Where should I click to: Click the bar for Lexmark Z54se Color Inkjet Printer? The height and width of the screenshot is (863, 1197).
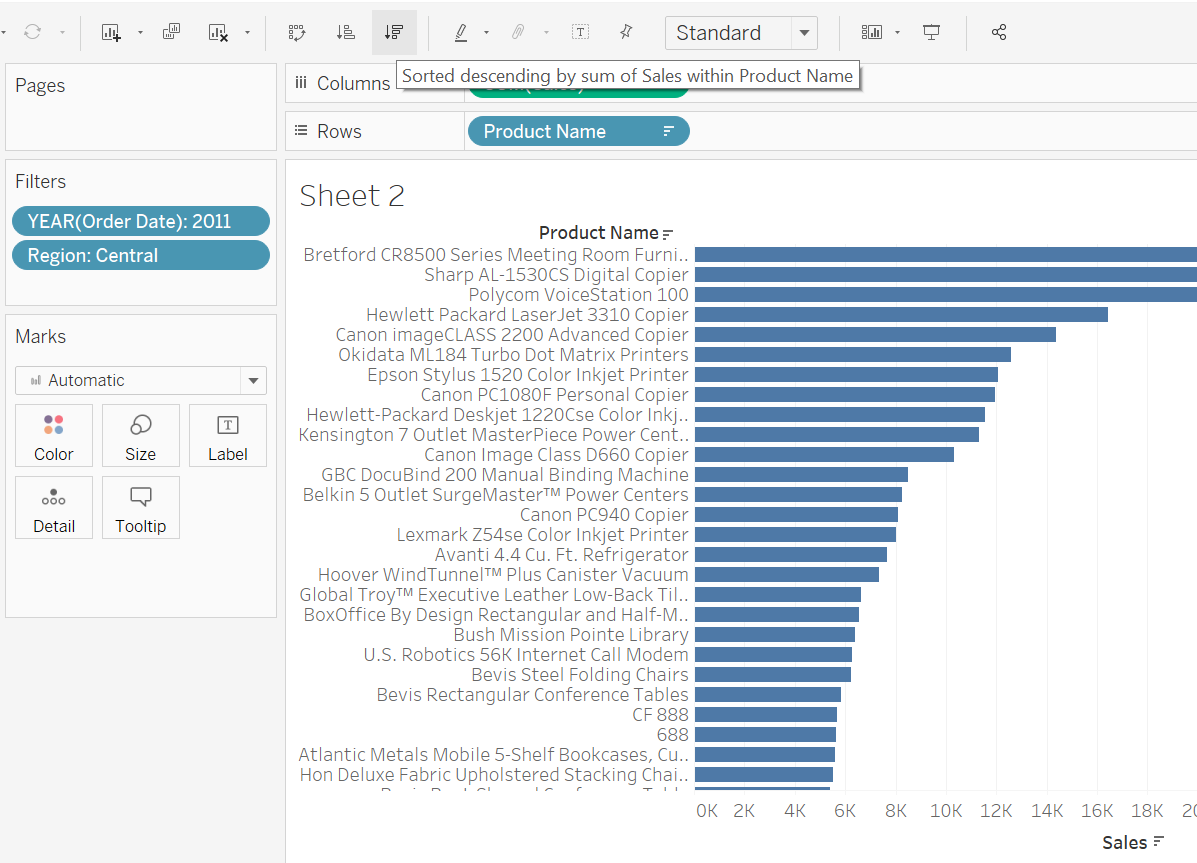coord(795,535)
